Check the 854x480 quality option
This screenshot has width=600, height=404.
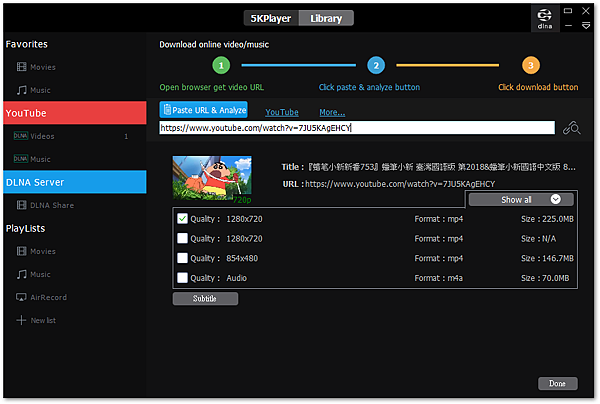point(183,258)
